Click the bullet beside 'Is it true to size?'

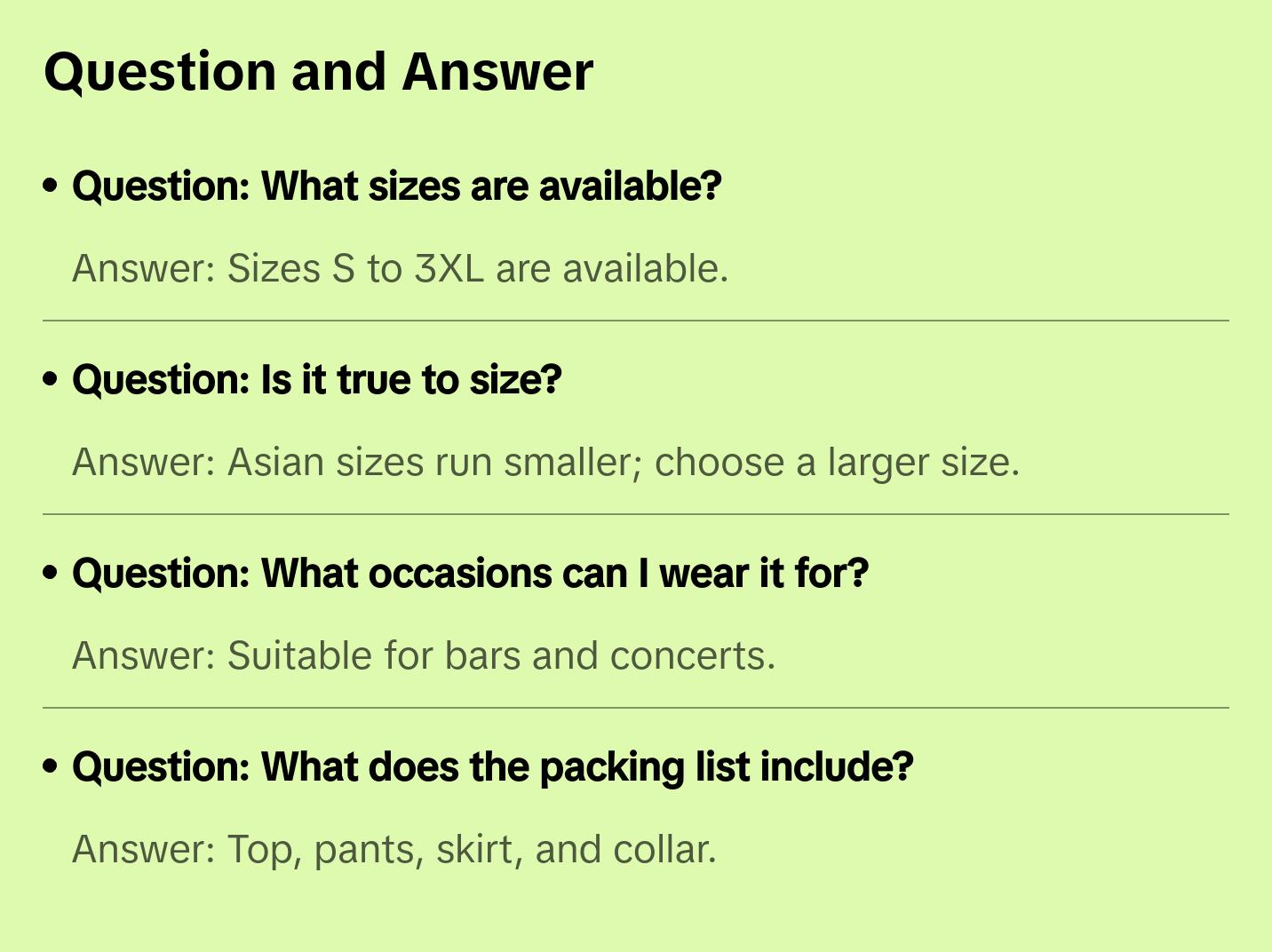tap(51, 380)
